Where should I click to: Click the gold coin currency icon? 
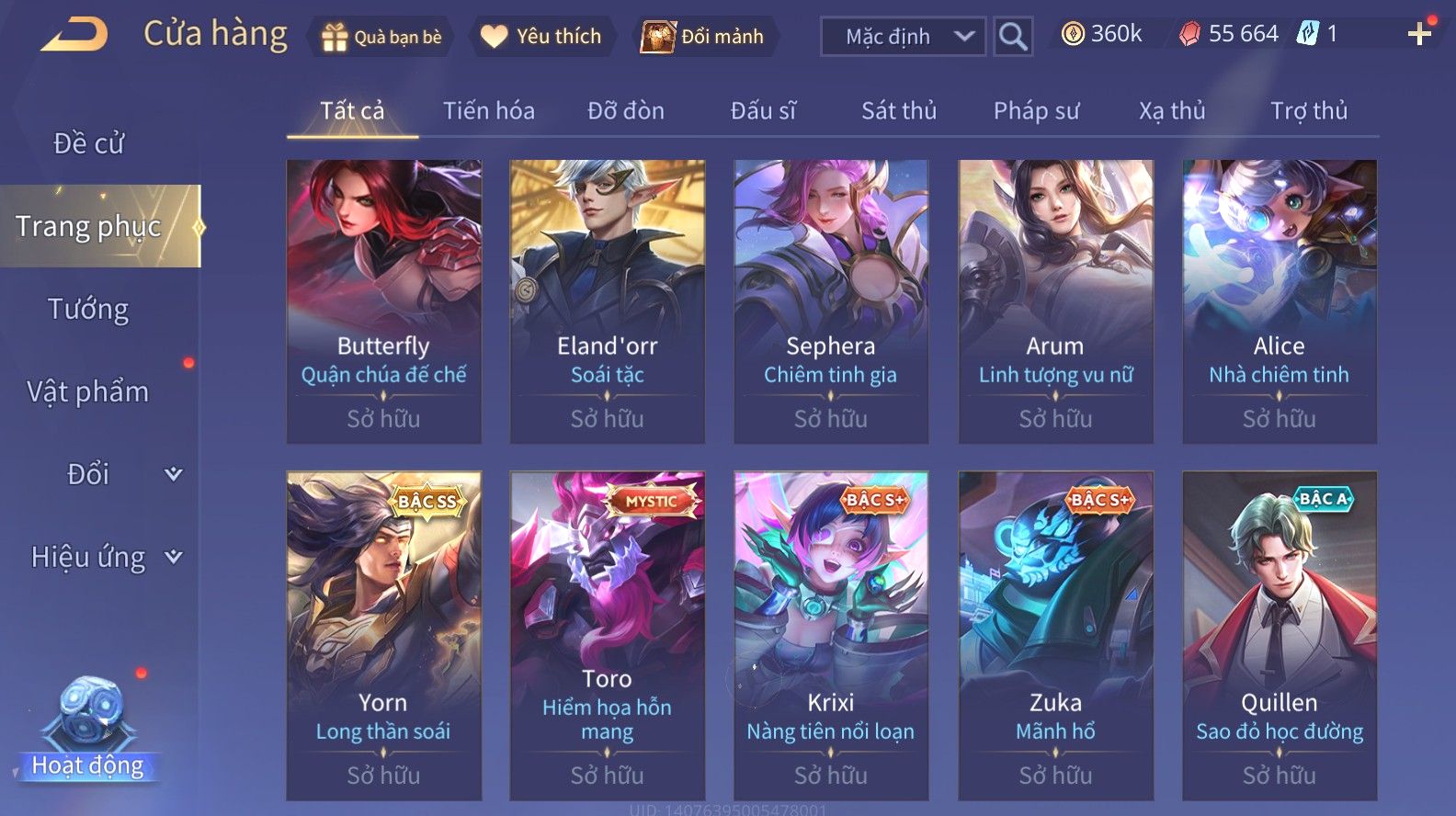click(x=1072, y=34)
